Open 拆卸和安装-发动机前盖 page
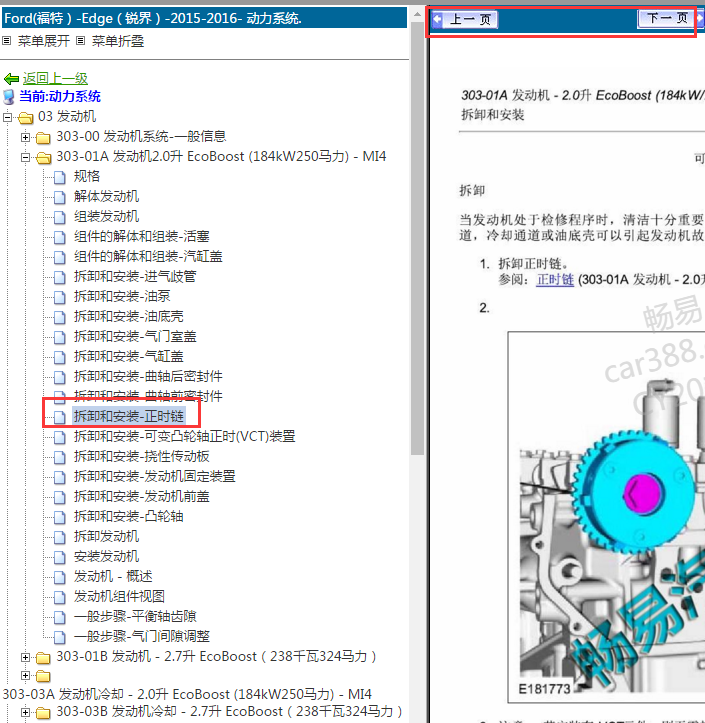The image size is (705, 723). [142, 496]
